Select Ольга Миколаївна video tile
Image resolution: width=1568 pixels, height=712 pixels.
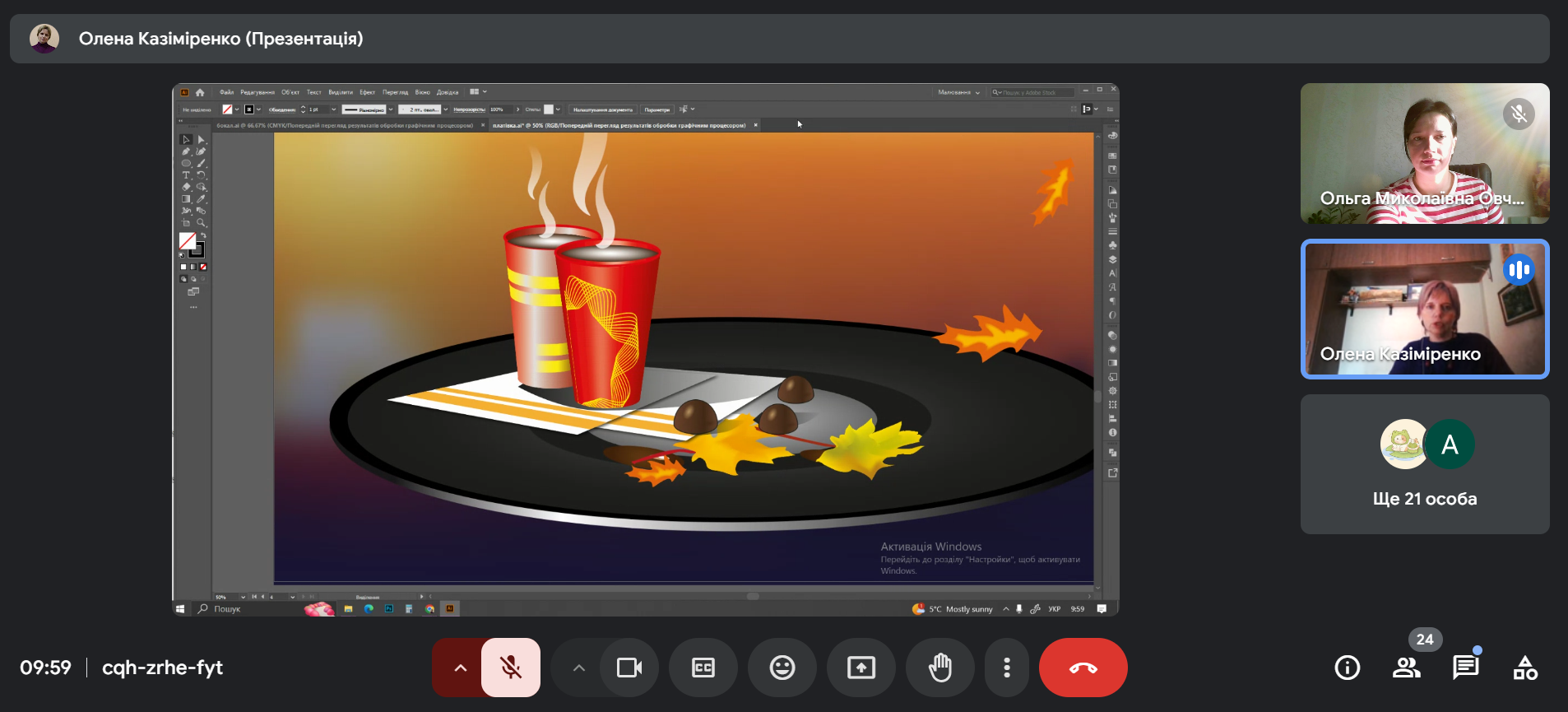[x=1425, y=153]
